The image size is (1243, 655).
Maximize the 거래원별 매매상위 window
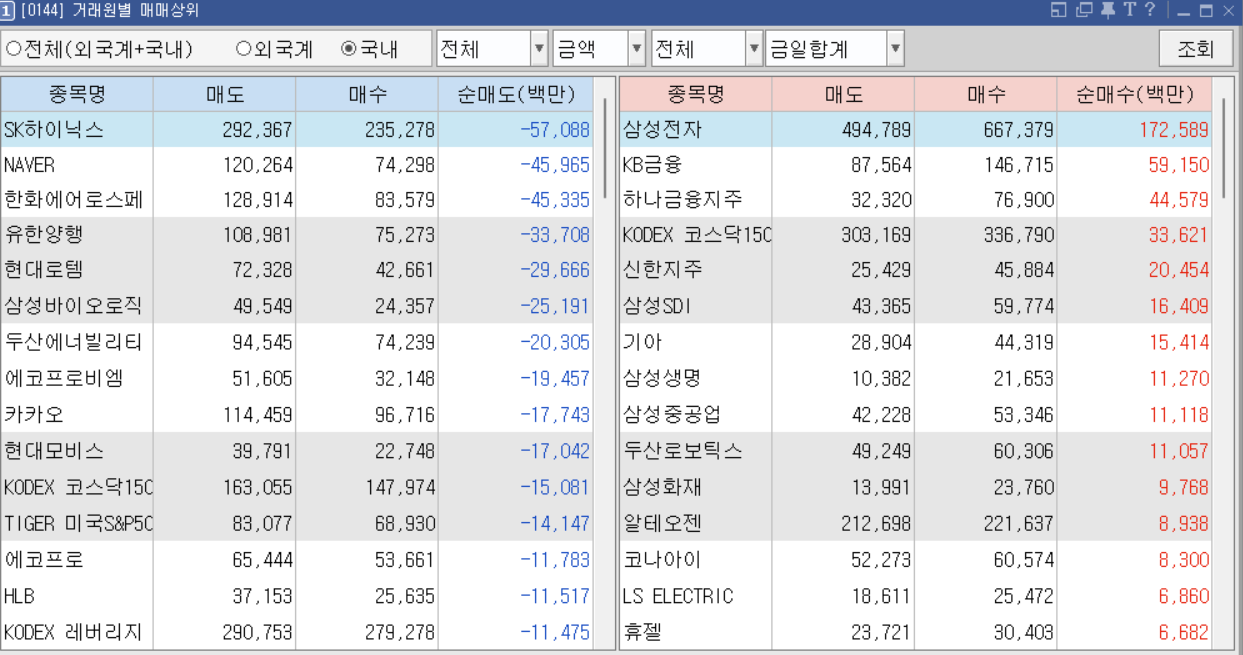click(1206, 11)
